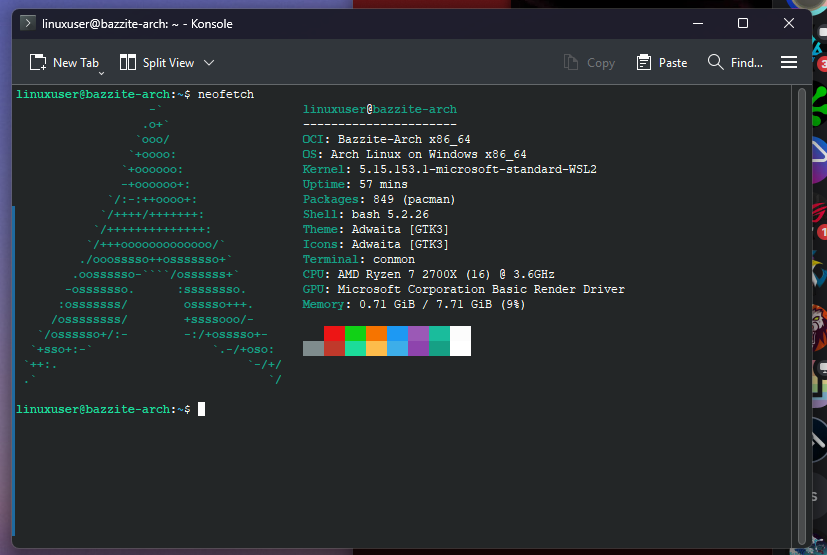827x555 pixels.
Task: Close the Konsole window
Action: [788, 23]
